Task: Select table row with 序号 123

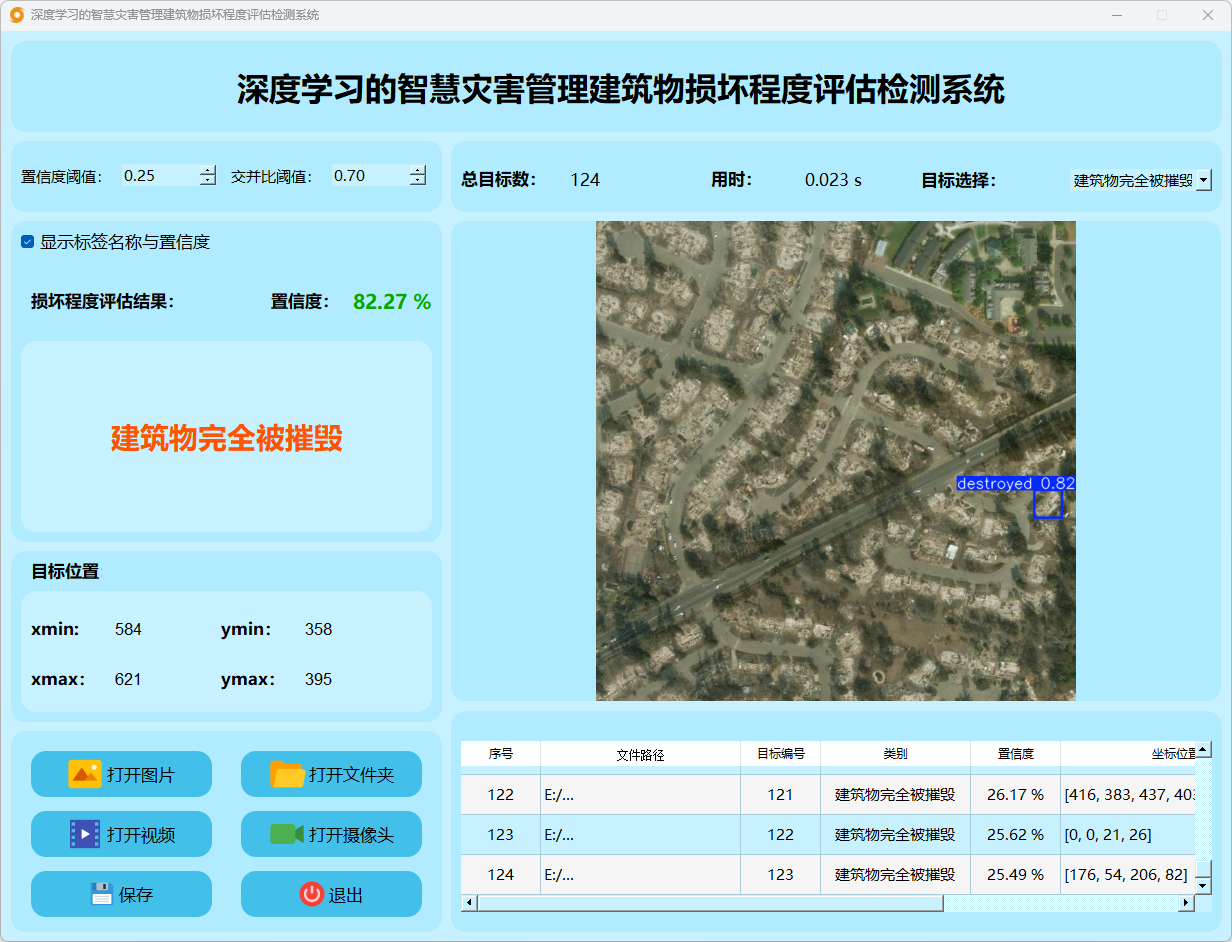Action: tap(500, 834)
